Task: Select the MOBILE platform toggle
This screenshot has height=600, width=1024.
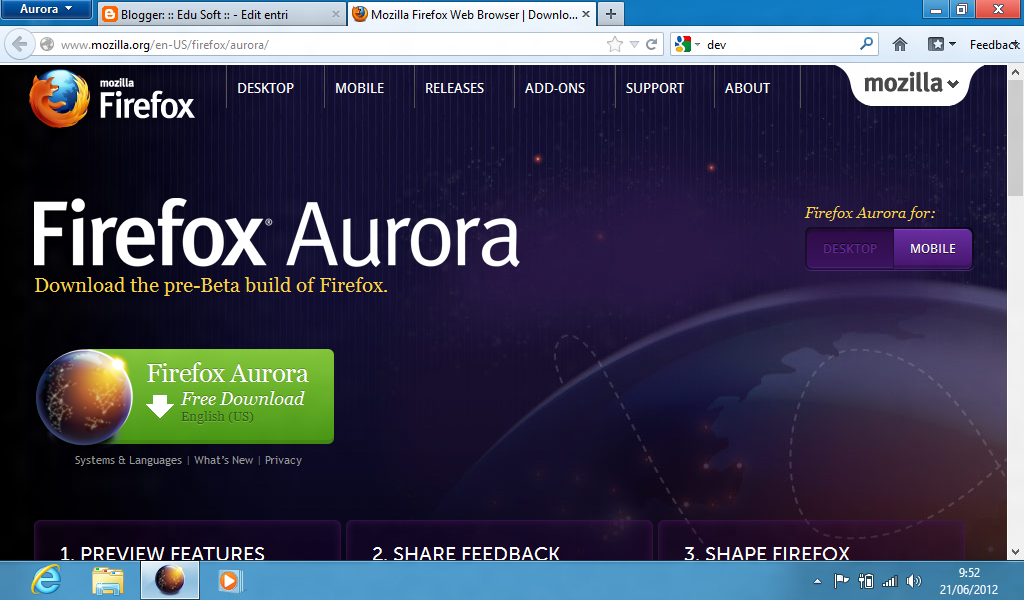Action: pos(933,249)
